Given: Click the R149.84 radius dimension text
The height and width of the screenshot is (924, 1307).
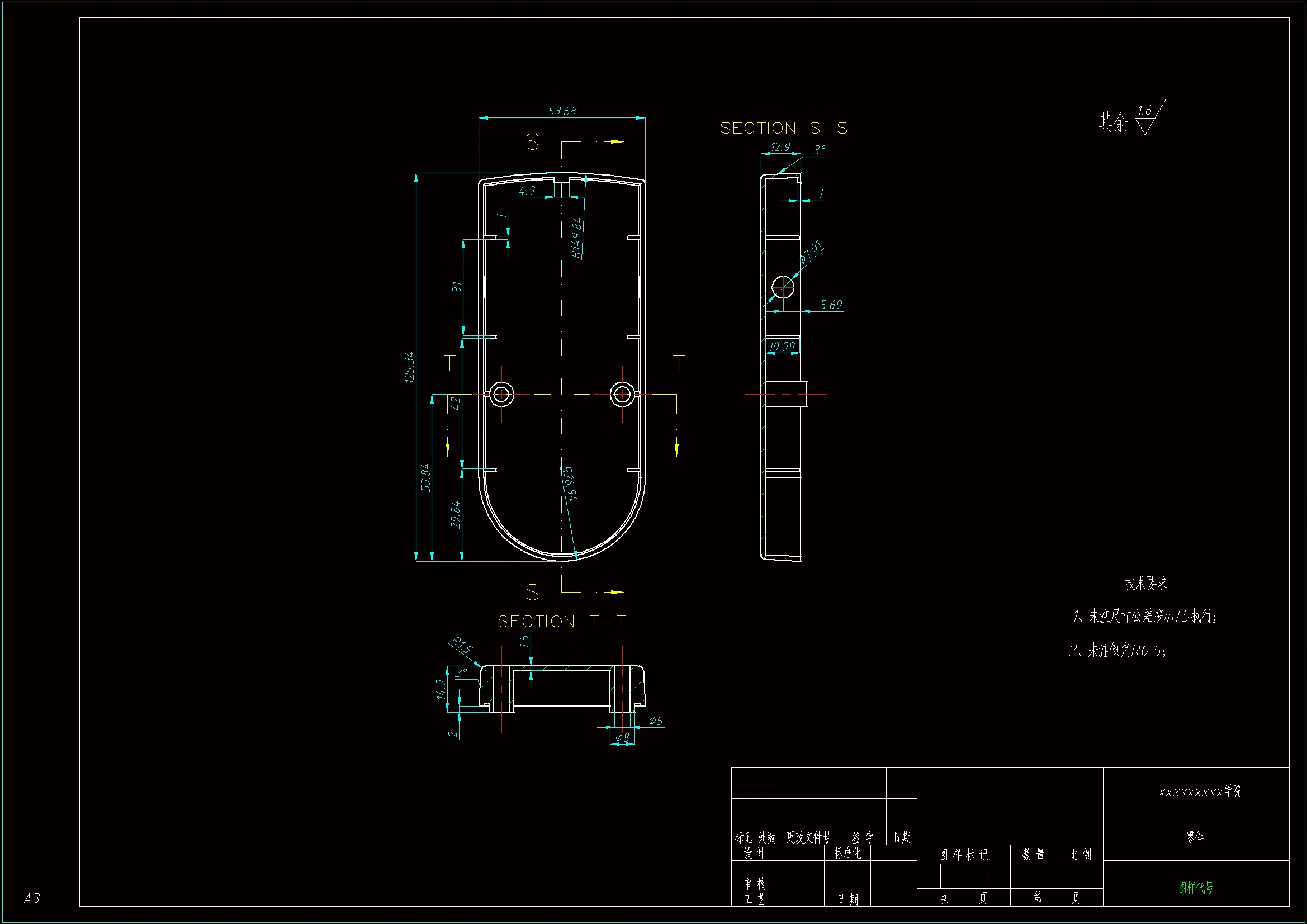Looking at the screenshot, I should (x=577, y=238).
